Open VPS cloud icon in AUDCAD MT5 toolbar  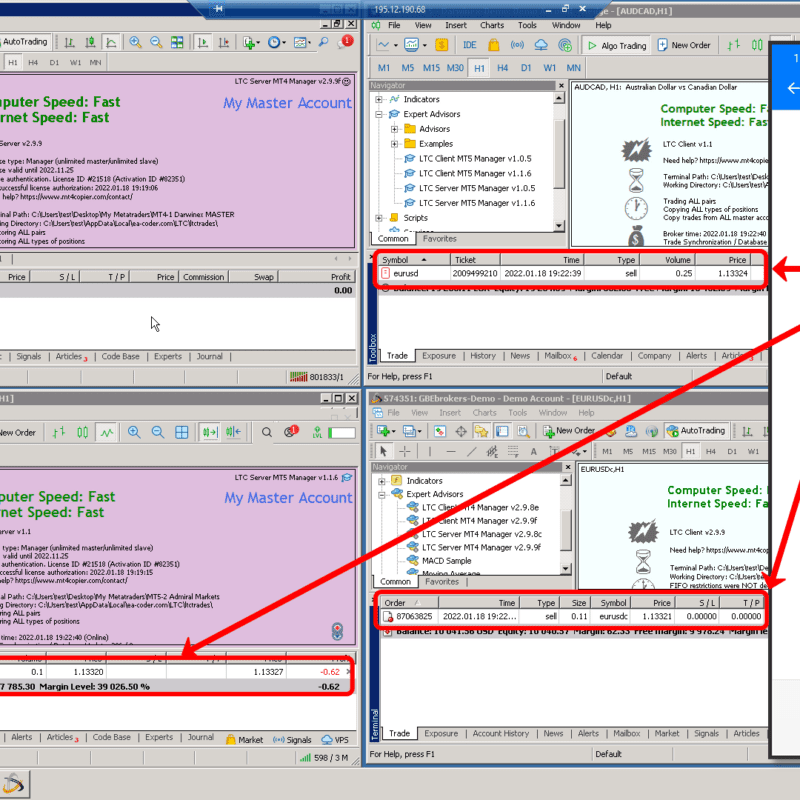pyautogui.click(x=541, y=45)
